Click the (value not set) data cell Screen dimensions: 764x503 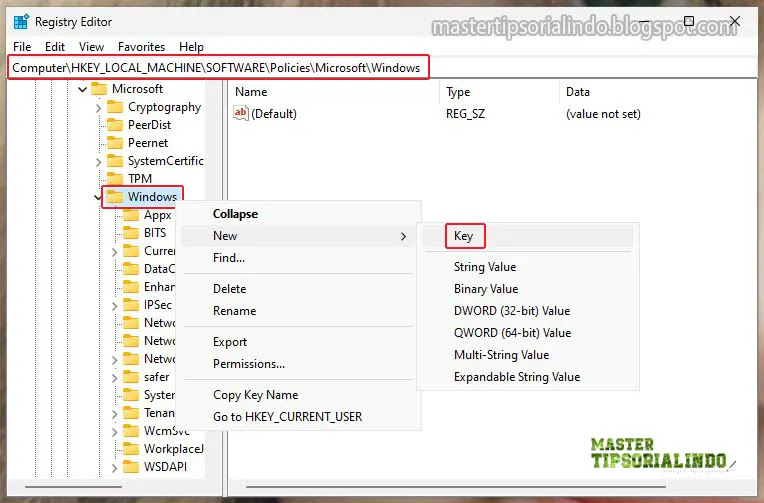tap(603, 114)
